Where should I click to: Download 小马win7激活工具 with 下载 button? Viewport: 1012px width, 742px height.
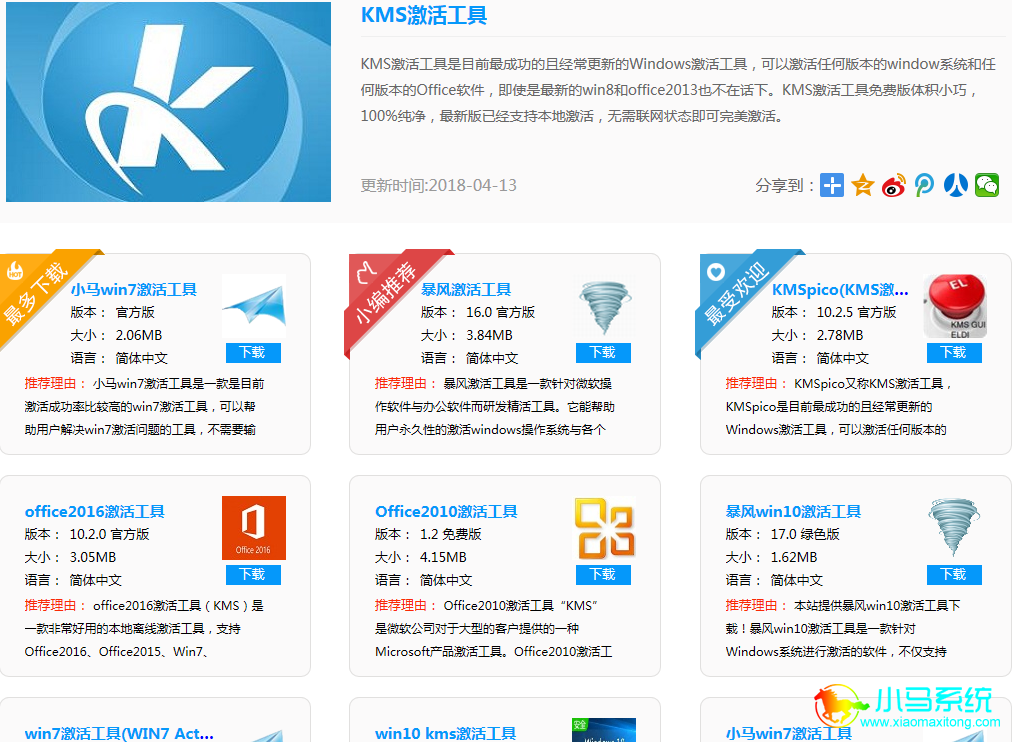253,352
